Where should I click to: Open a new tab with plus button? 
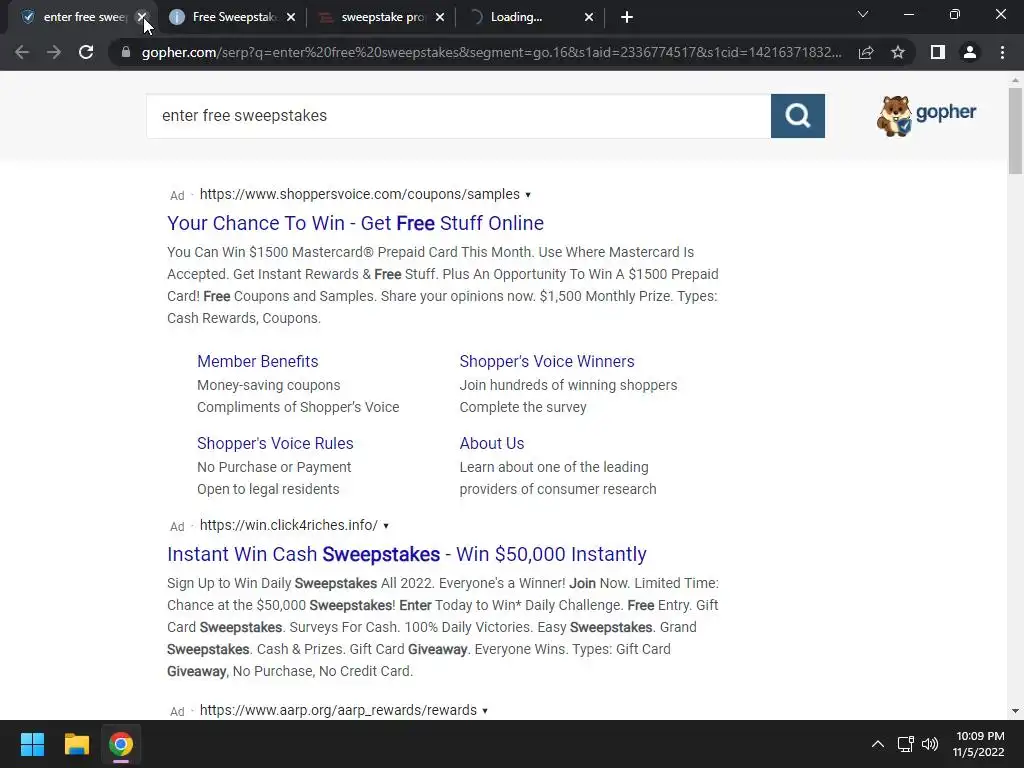click(627, 17)
